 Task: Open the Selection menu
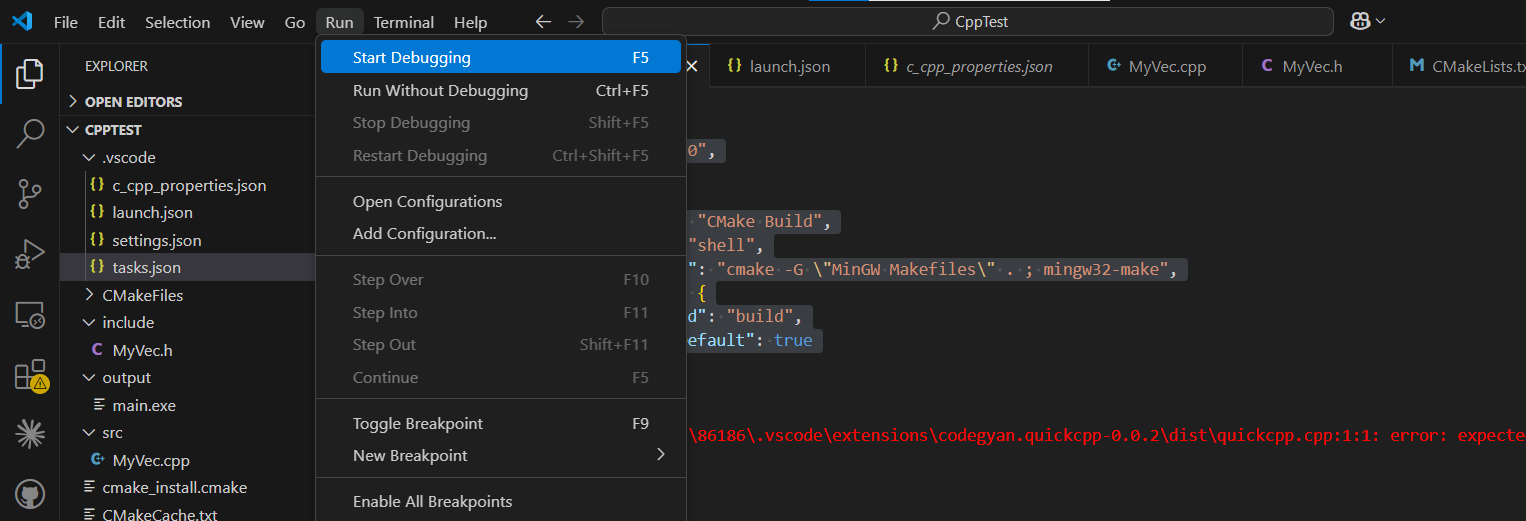(177, 22)
